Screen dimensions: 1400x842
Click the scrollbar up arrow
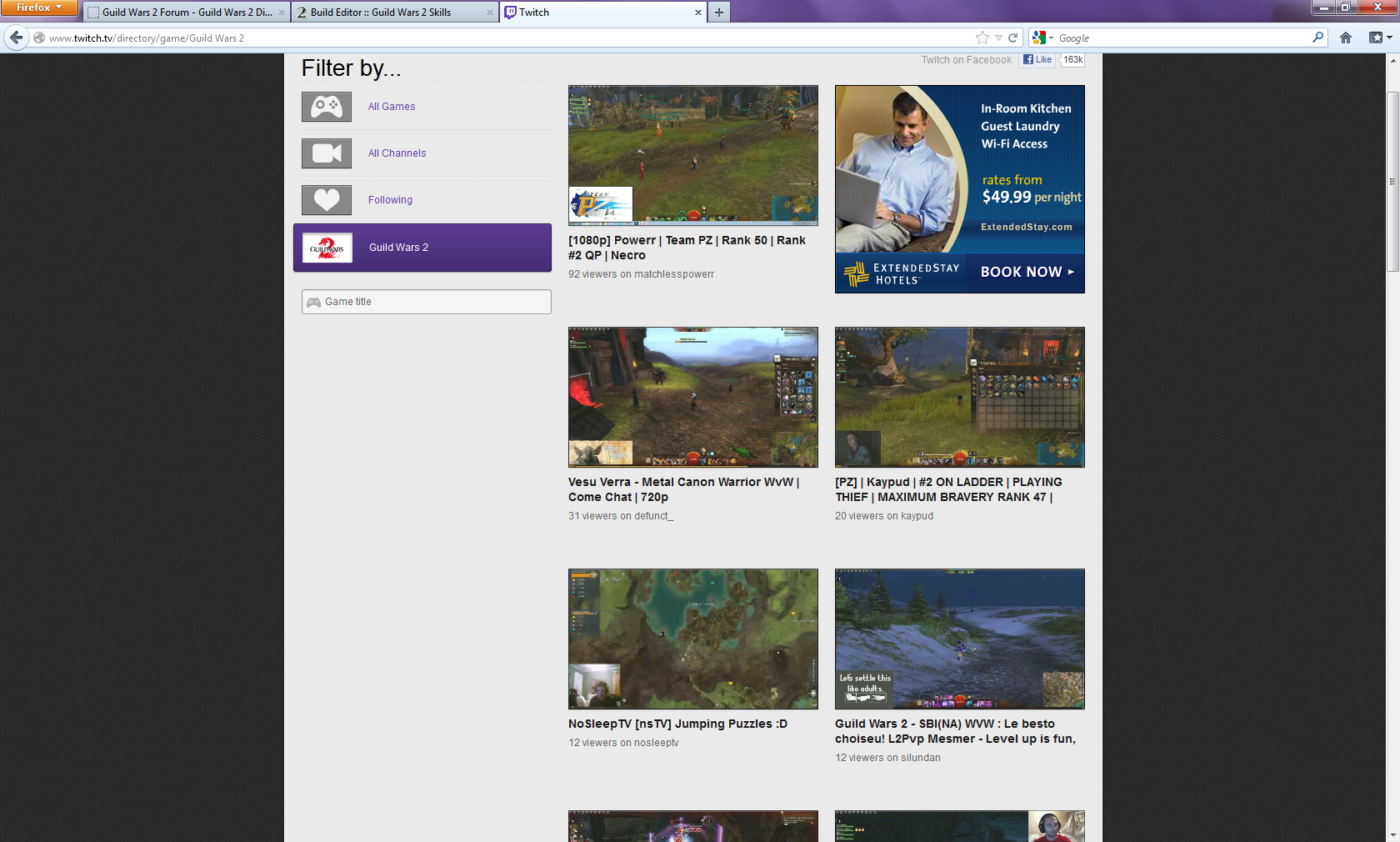(x=1392, y=60)
